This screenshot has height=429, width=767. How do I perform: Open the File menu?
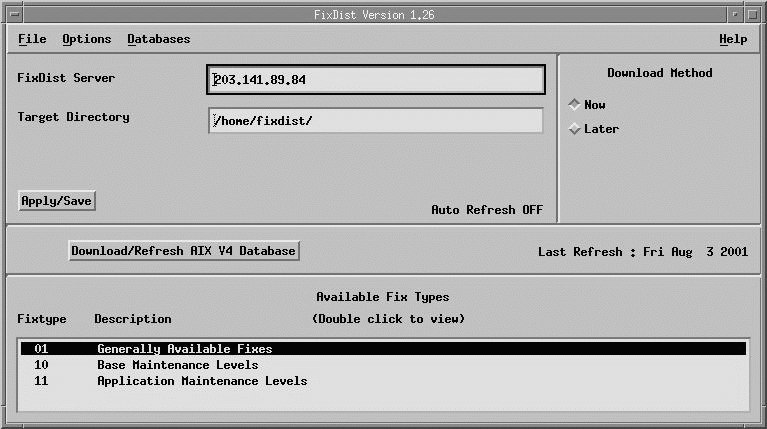coord(32,39)
